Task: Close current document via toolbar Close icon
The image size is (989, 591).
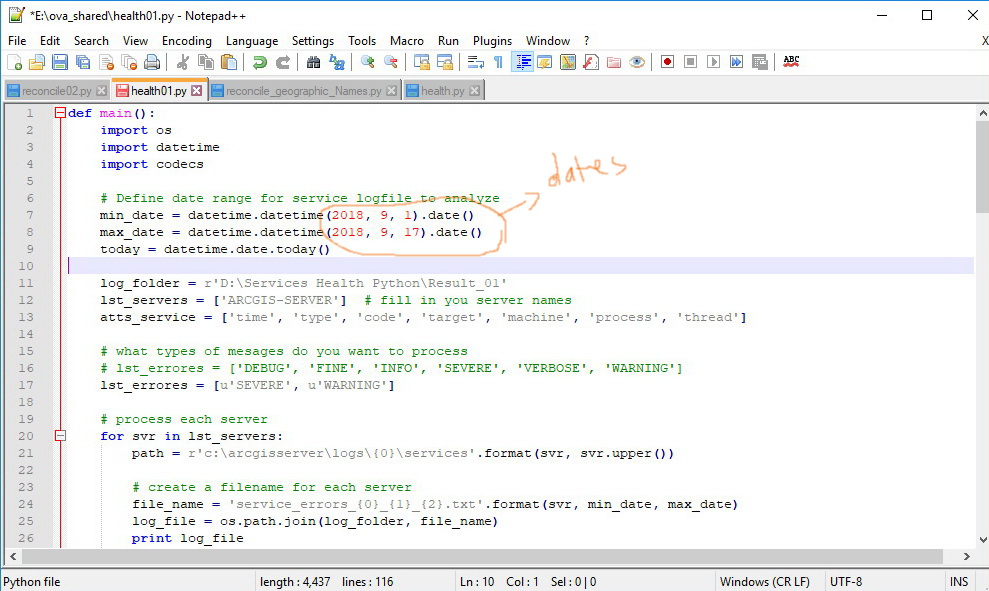Action: 107,62
